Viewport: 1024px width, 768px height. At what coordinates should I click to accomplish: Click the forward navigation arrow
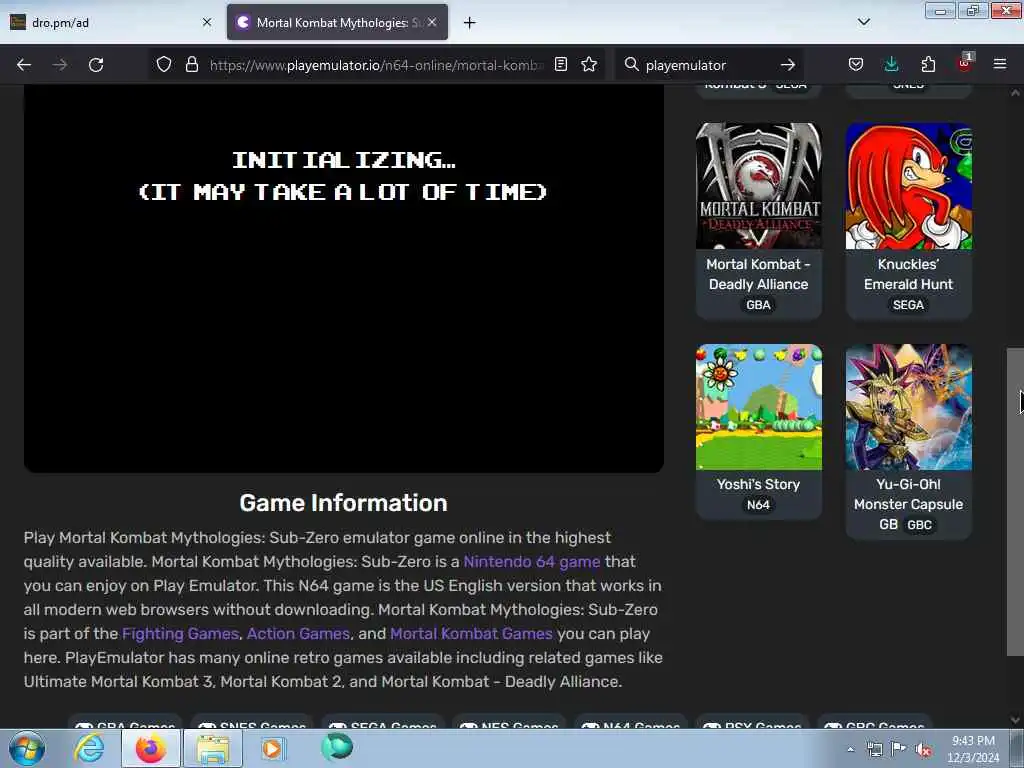point(60,65)
